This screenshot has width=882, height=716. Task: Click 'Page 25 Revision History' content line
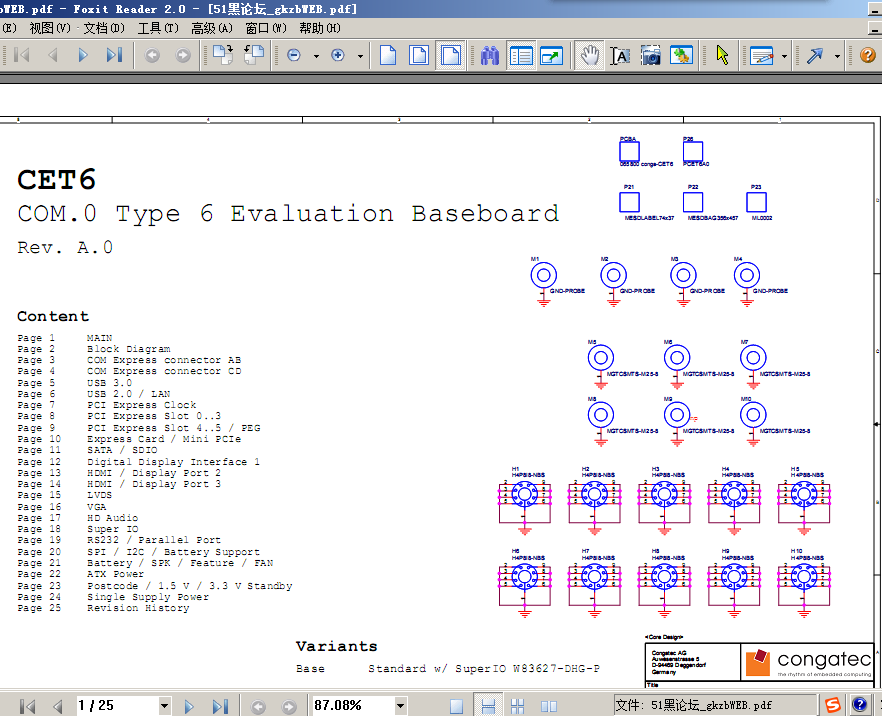click(104, 608)
